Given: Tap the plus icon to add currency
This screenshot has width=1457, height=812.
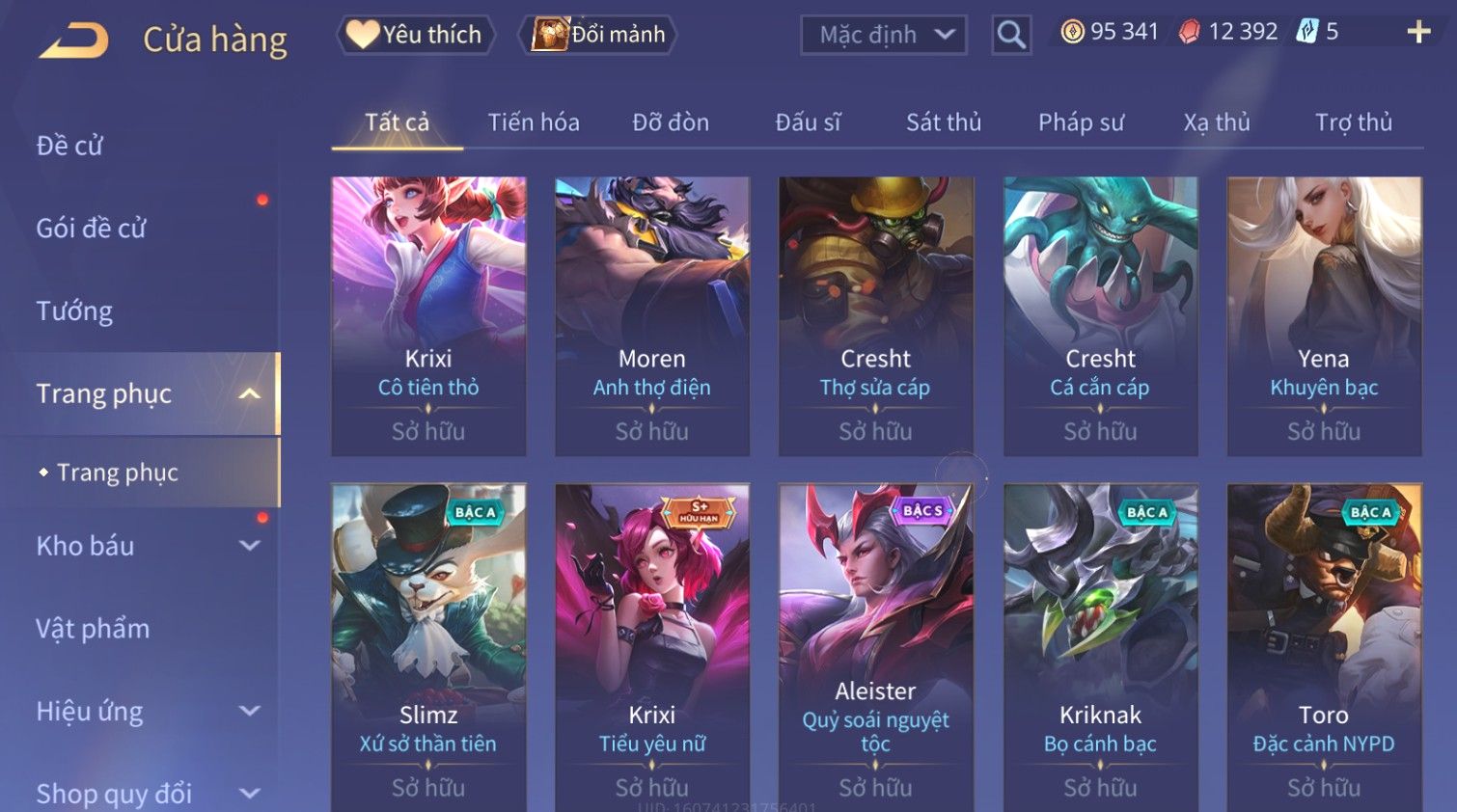Looking at the screenshot, I should click(1418, 32).
